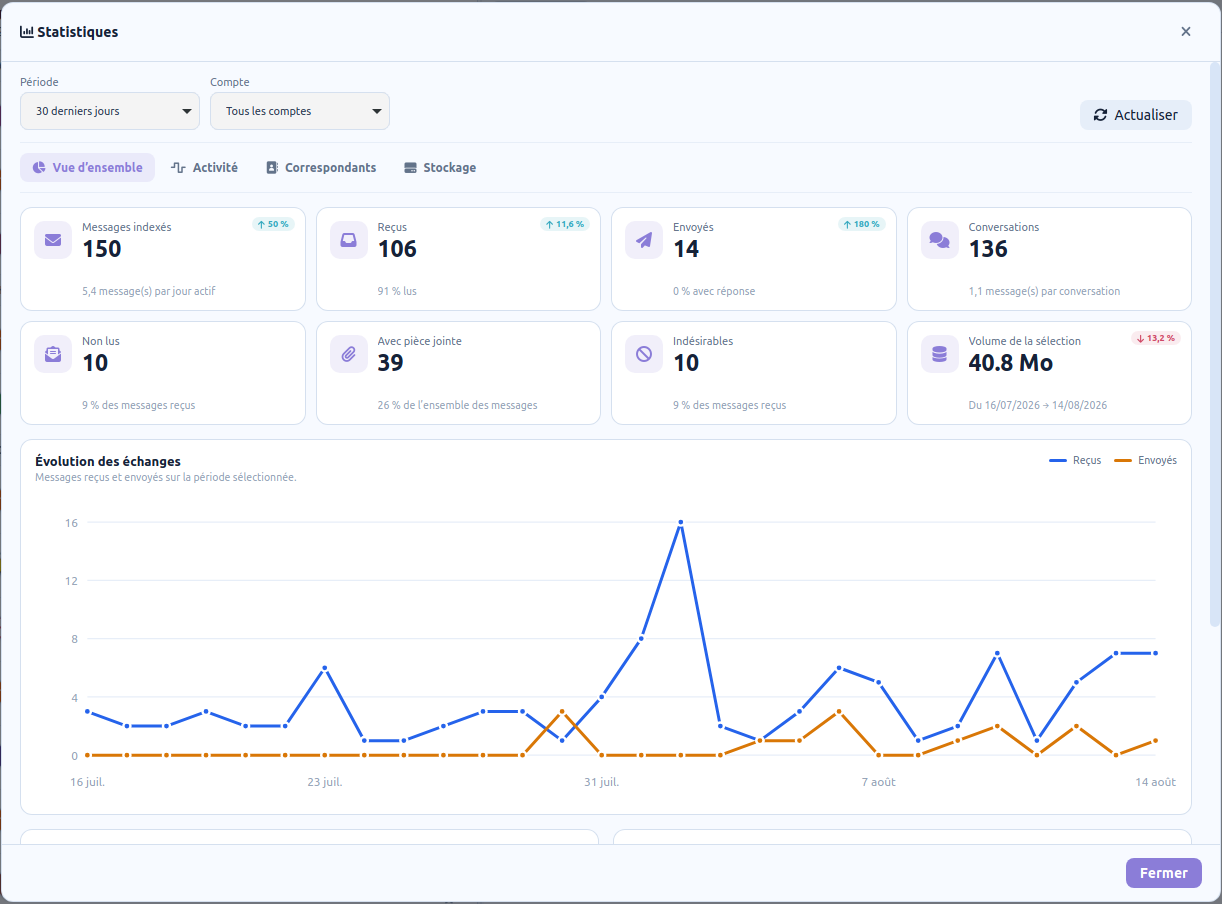The height and width of the screenshot is (904, 1222).
Task: Click the 50 % increase badge on Messages indexés
Action: 273,224
